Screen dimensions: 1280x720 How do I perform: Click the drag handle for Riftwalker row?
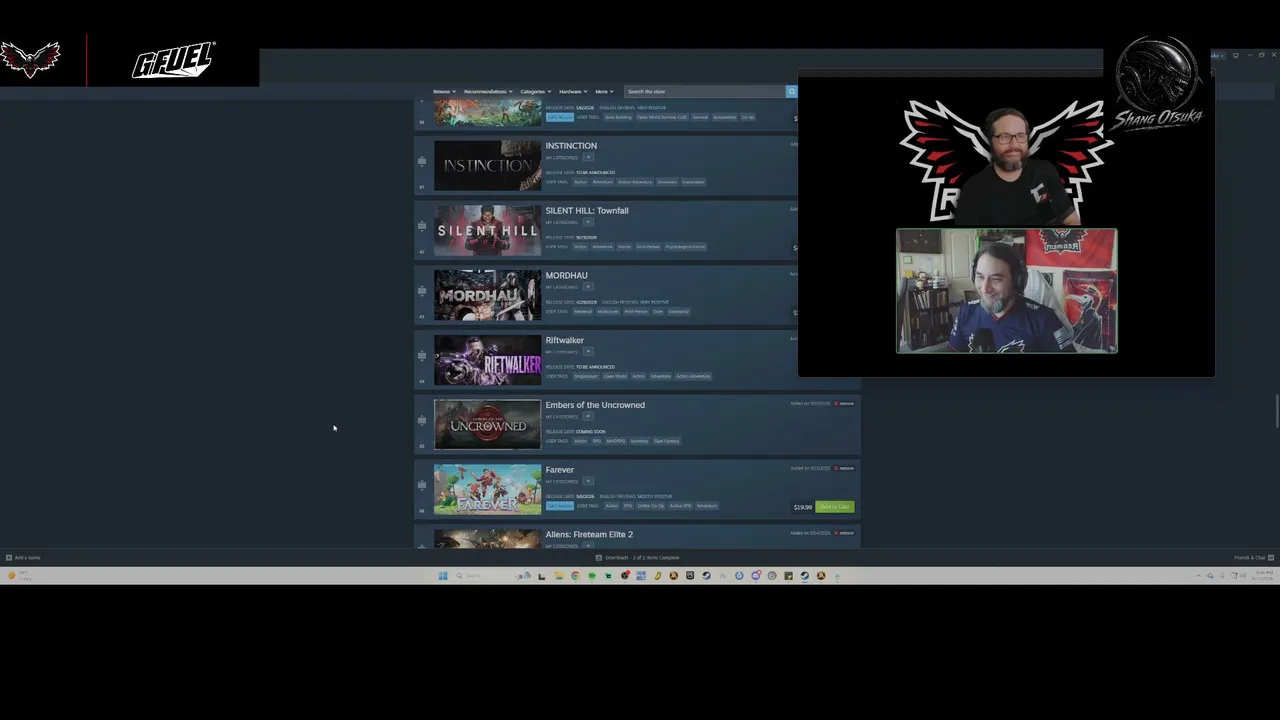point(422,356)
